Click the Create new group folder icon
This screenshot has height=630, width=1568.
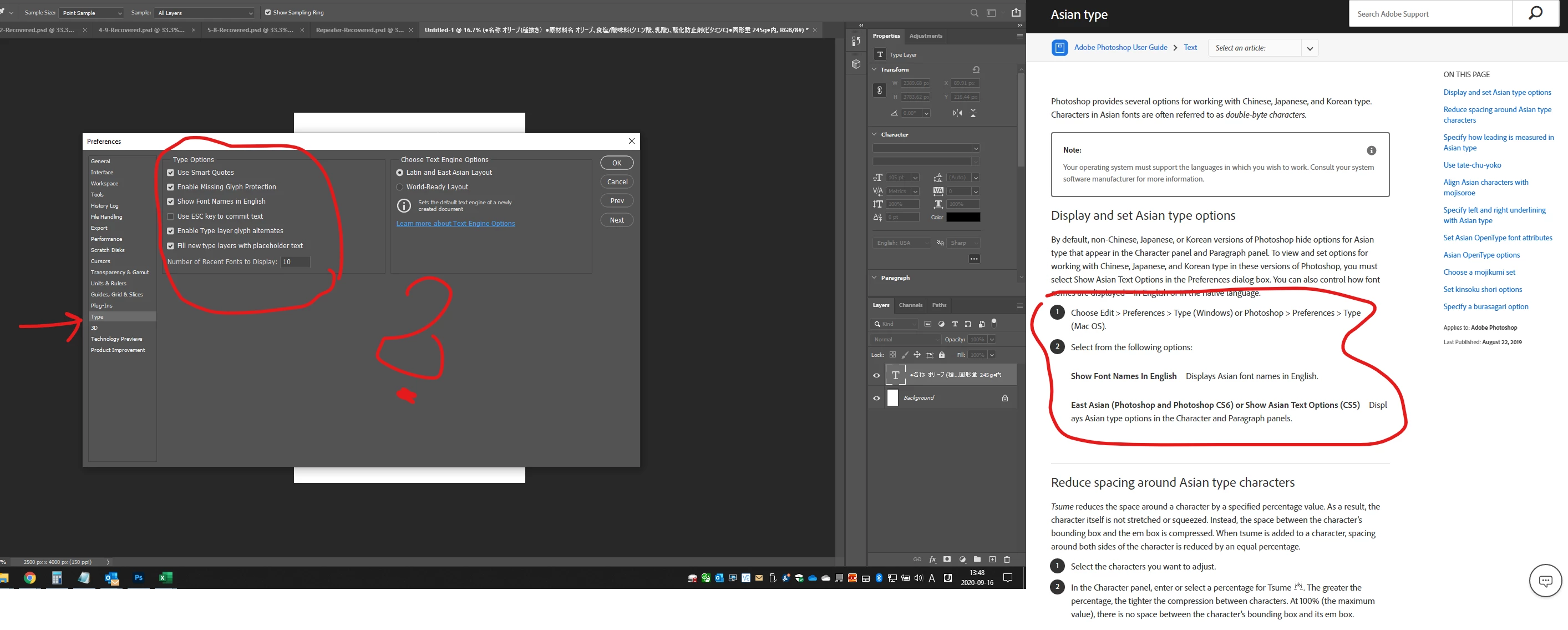[977, 560]
